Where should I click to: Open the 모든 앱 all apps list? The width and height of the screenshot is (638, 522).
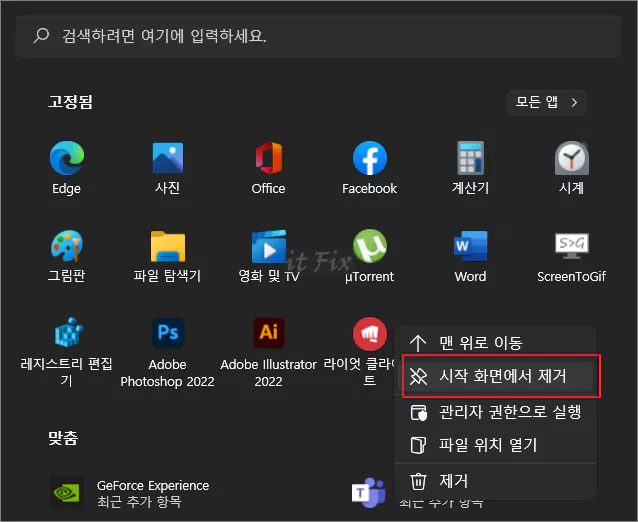click(x=546, y=103)
